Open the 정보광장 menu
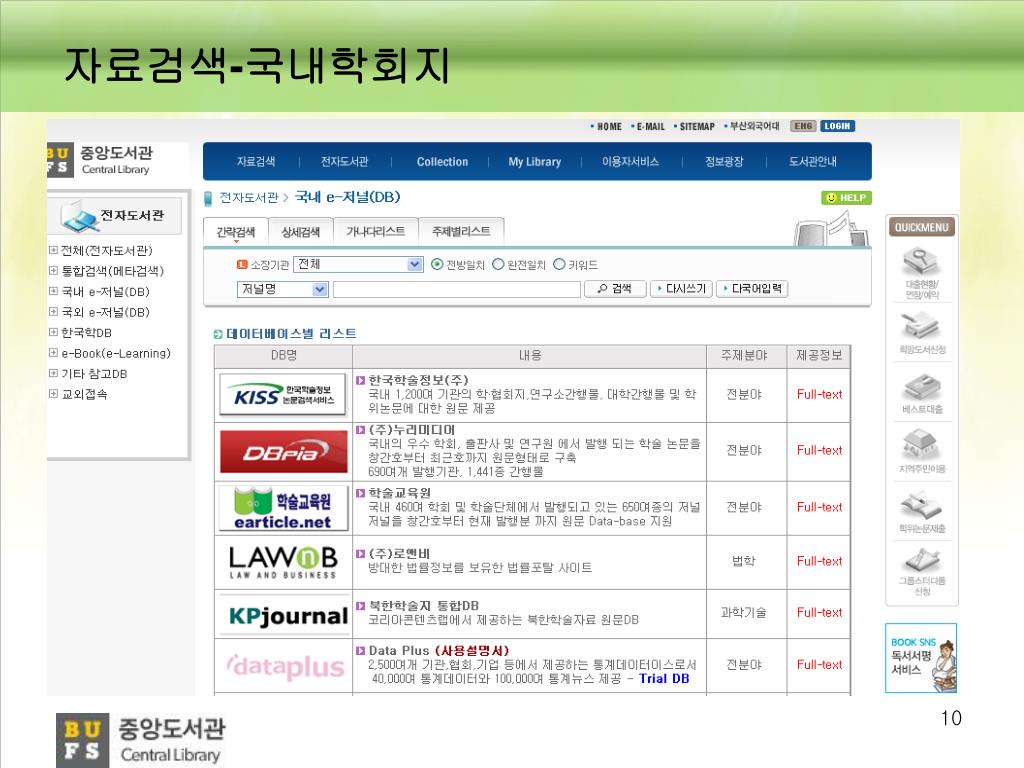 [x=724, y=162]
